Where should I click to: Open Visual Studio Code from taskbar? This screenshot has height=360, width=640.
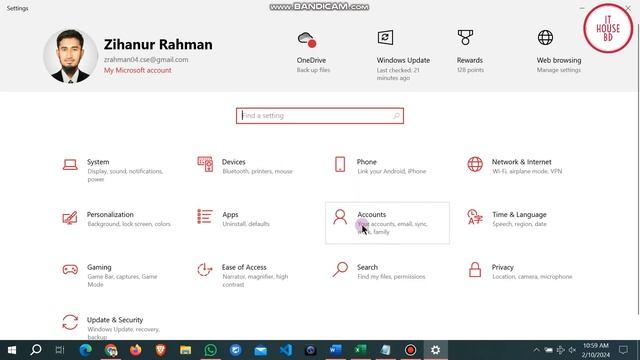[286, 350]
